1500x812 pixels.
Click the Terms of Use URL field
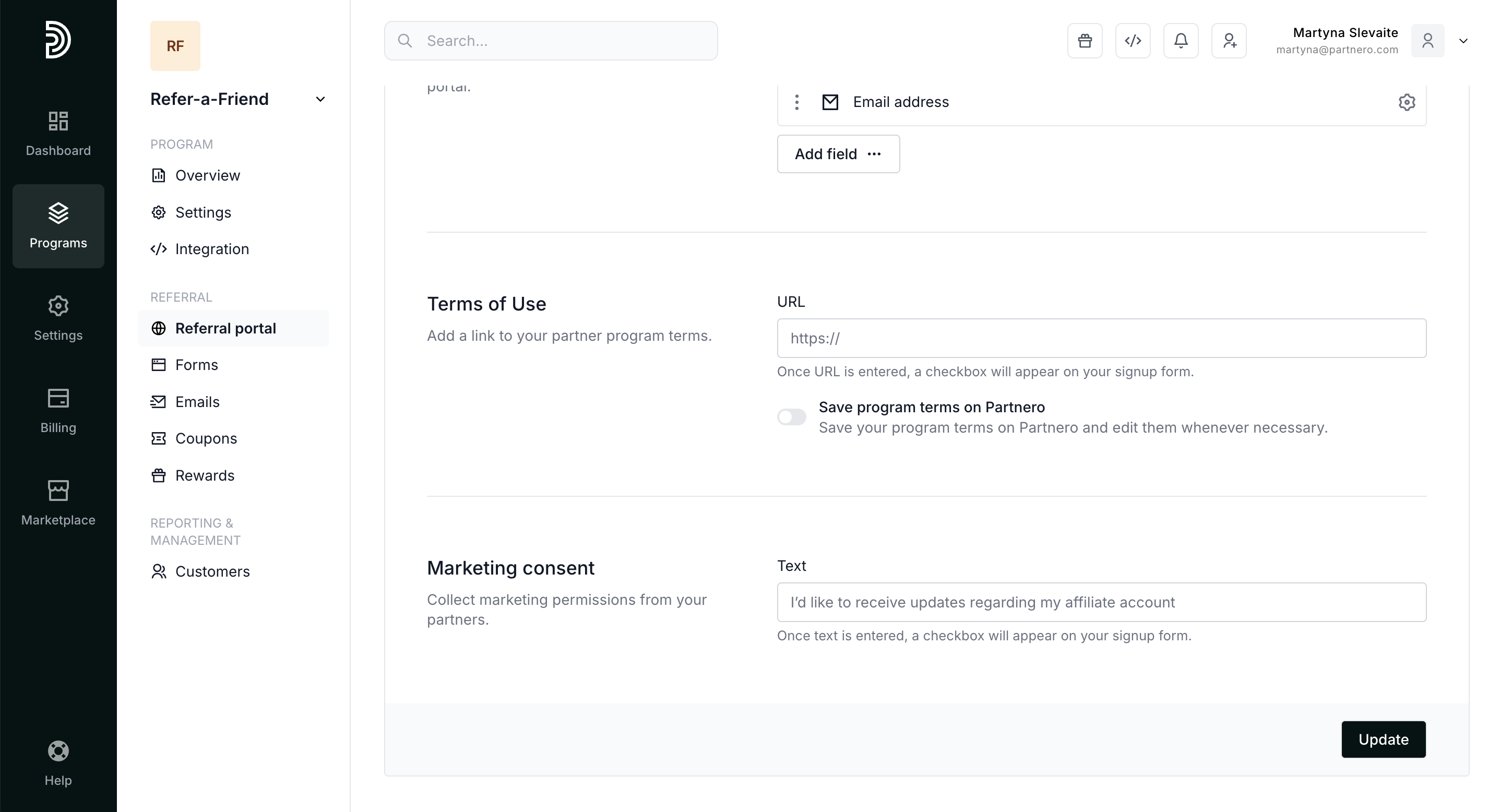point(1101,338)
